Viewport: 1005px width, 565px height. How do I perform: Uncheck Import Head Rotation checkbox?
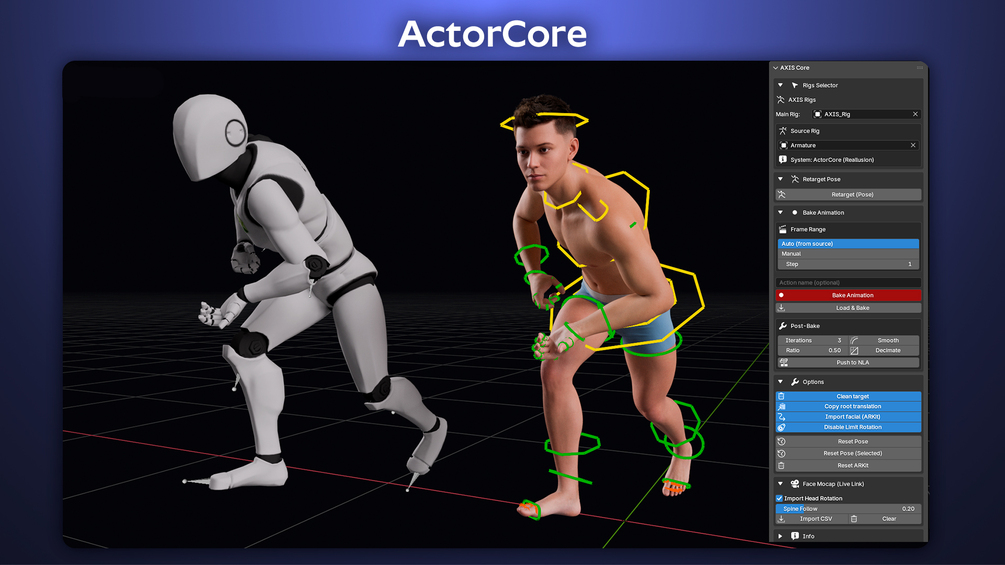(x=779, y=498)
